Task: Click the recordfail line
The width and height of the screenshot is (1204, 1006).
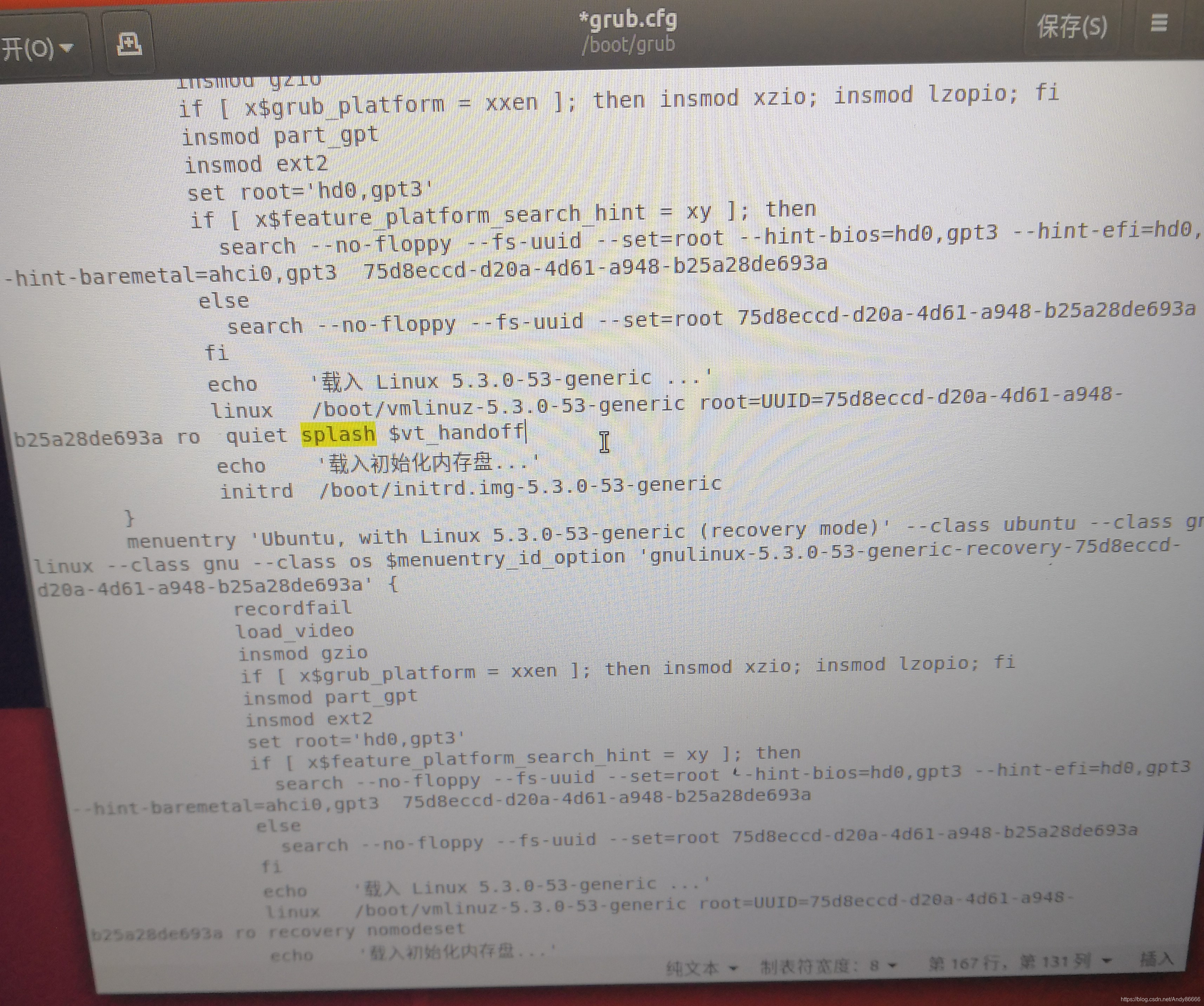Action: tap(292, 608)
